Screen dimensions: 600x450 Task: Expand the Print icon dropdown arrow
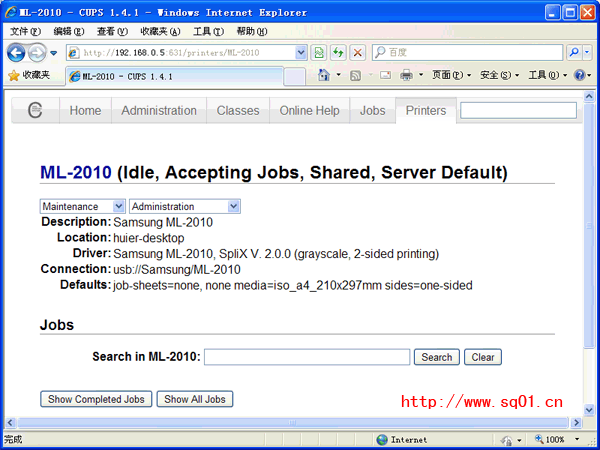click(421, 75)
